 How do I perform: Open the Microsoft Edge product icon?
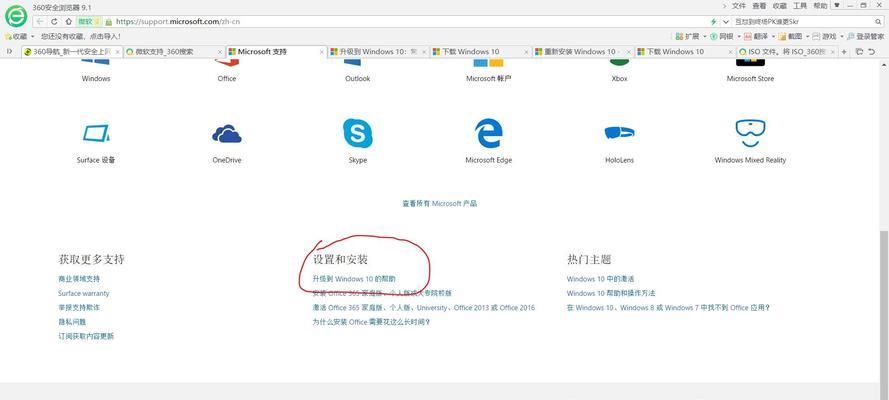click(488, 133)
